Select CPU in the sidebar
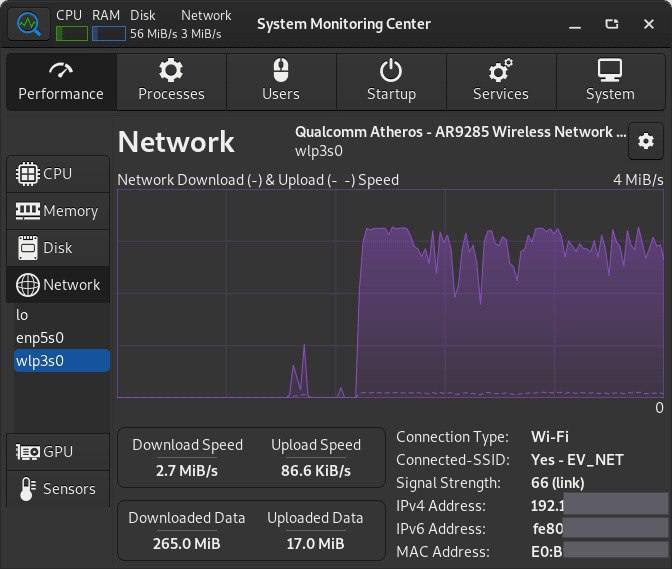 click(x=58, y=174)
